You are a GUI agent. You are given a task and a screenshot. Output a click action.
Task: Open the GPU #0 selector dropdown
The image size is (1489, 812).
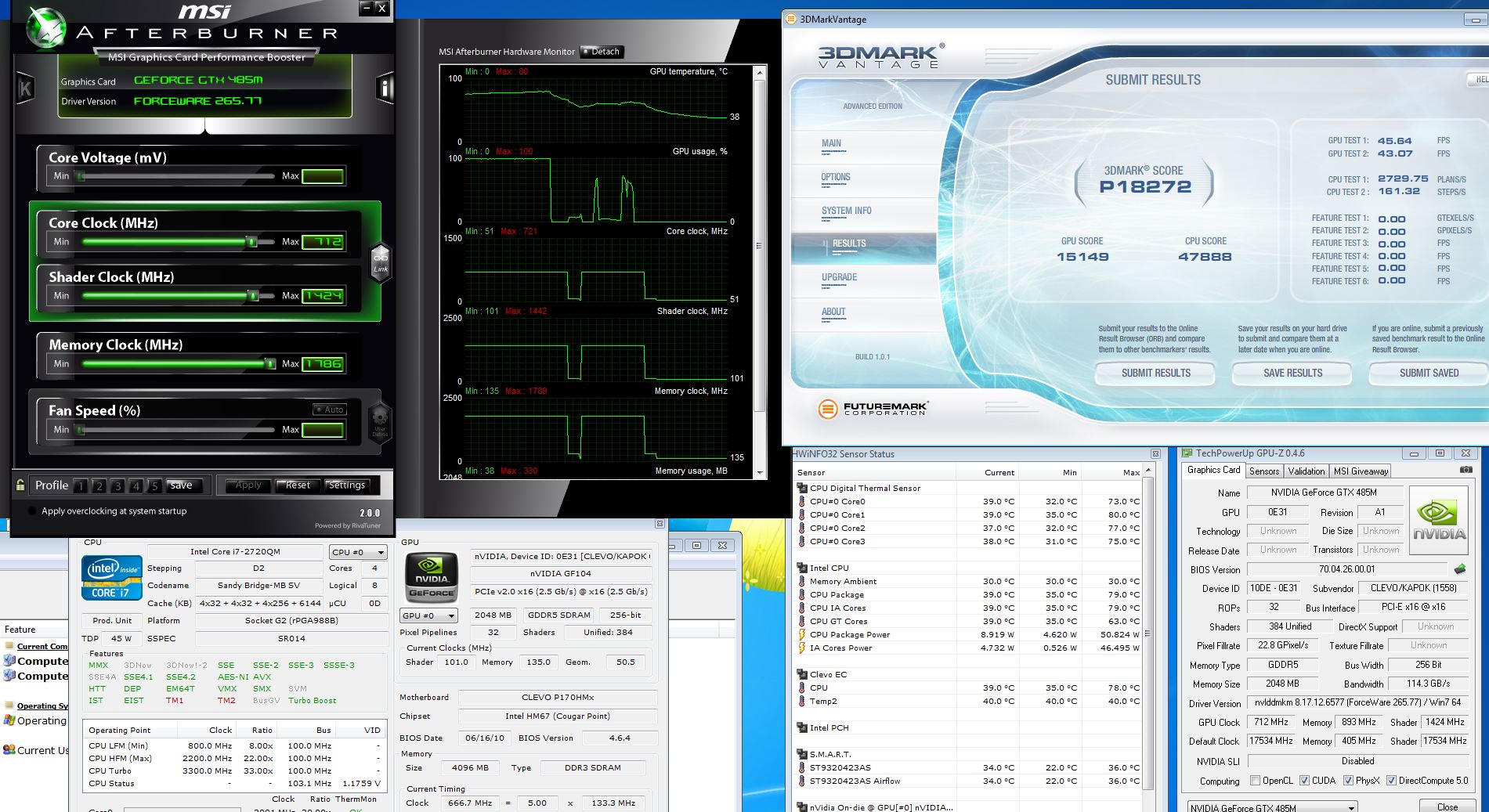coord(428,615)
